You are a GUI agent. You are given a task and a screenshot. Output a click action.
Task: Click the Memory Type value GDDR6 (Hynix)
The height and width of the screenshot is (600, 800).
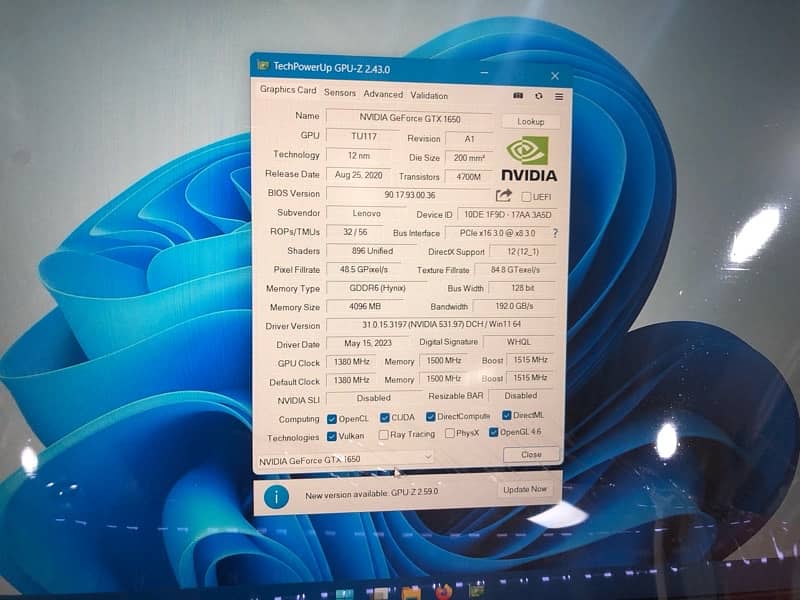pos(377,288)
